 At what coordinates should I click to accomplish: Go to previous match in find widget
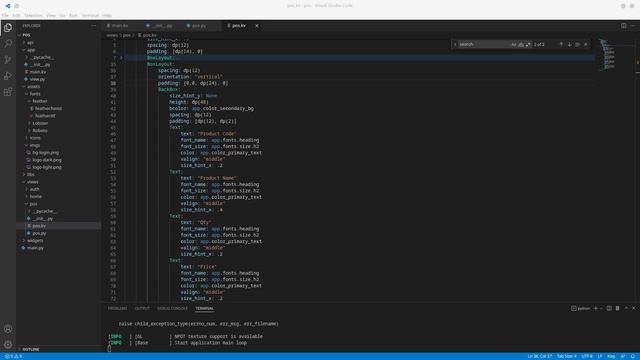(x=561, y=44)
